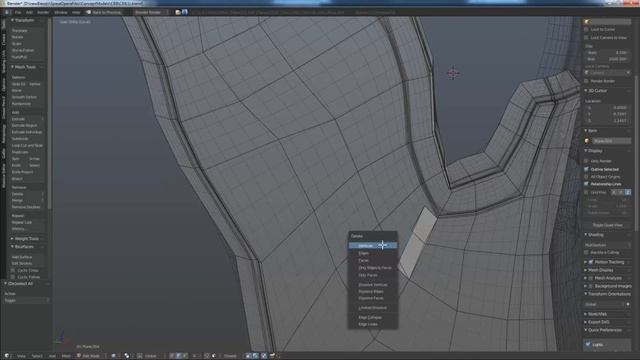Choose Dissolve Vertices in Delete menu
This screenshot has width=640, height=360.
click(373, 284)
